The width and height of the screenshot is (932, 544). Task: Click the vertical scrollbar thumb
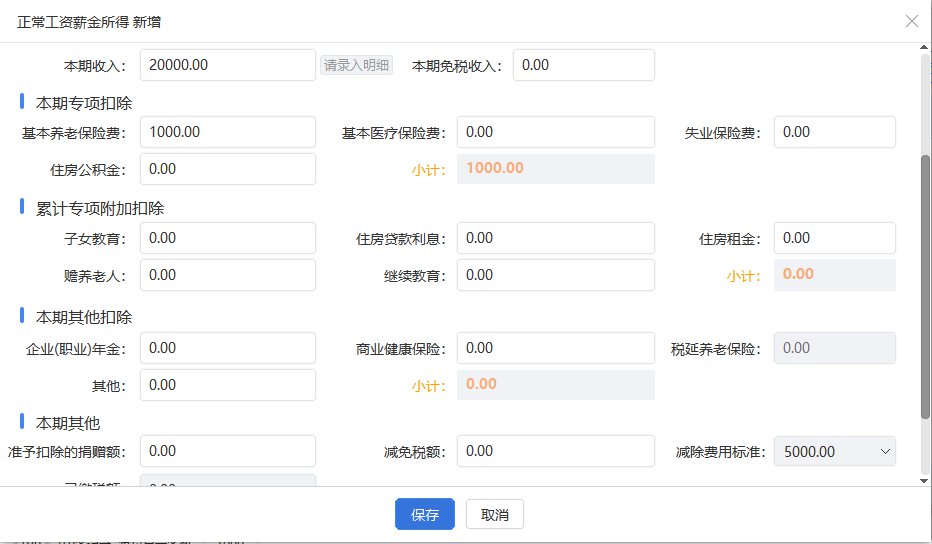click(x=924, y=285)
